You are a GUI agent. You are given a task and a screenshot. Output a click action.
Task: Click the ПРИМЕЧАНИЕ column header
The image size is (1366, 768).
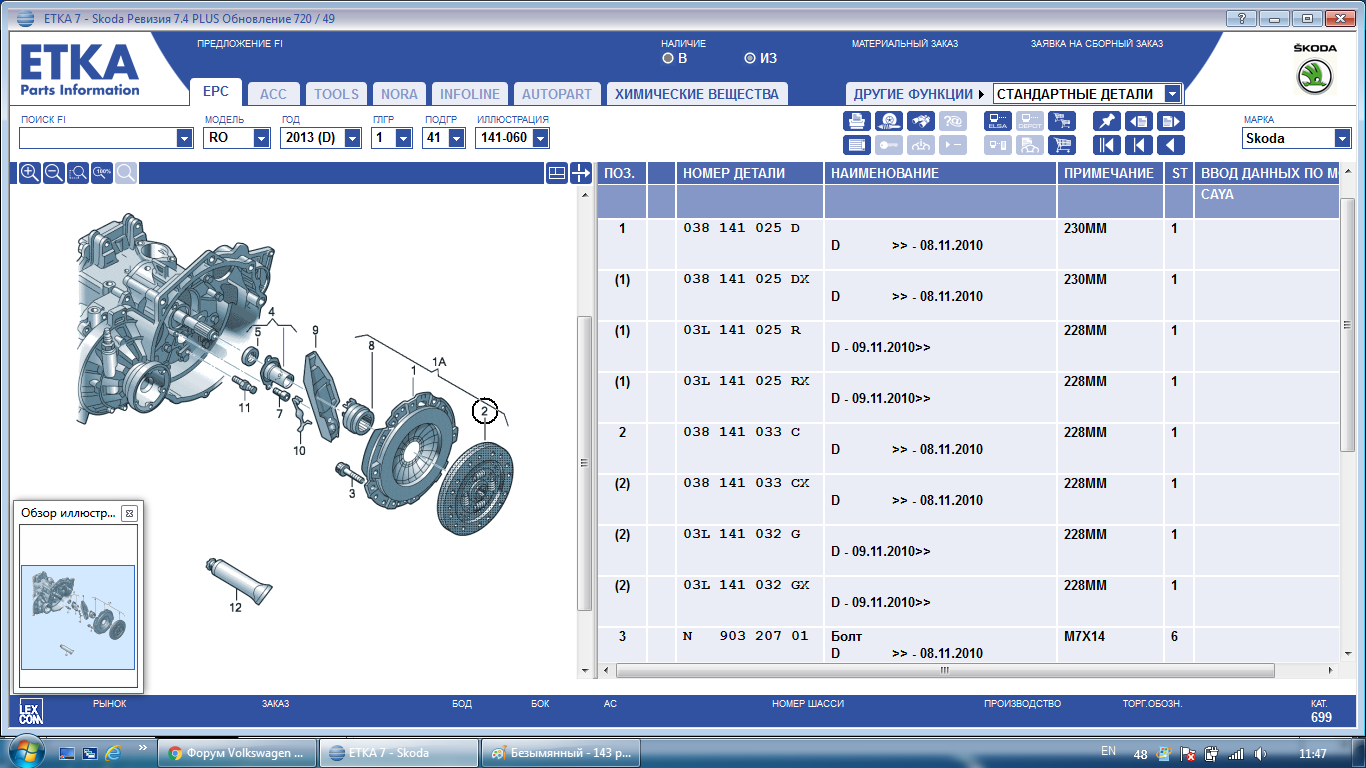[x=1110, y=173]
